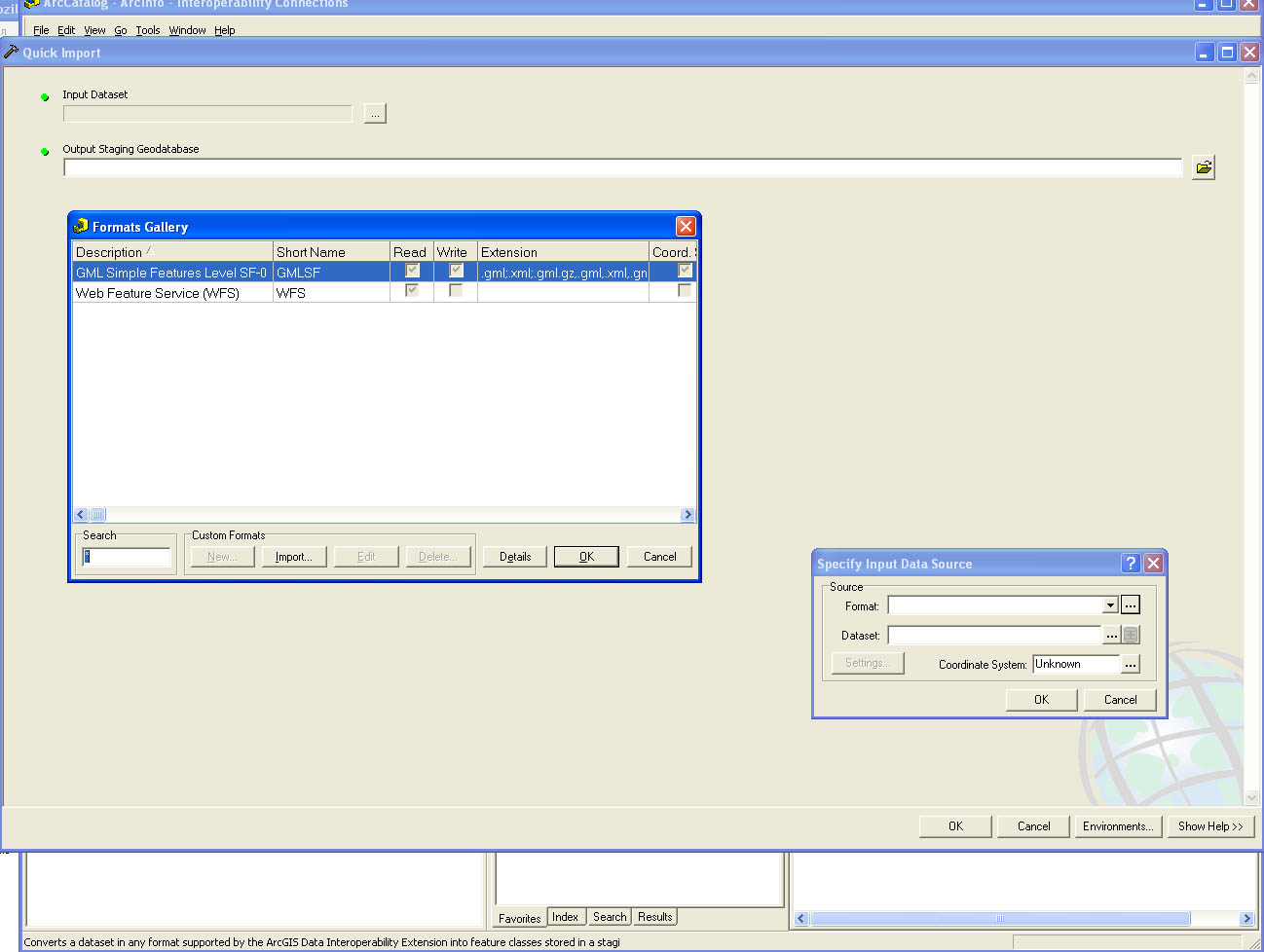Click the New... custom format button
Screen dimensions: 1264x952
[222, 557]
